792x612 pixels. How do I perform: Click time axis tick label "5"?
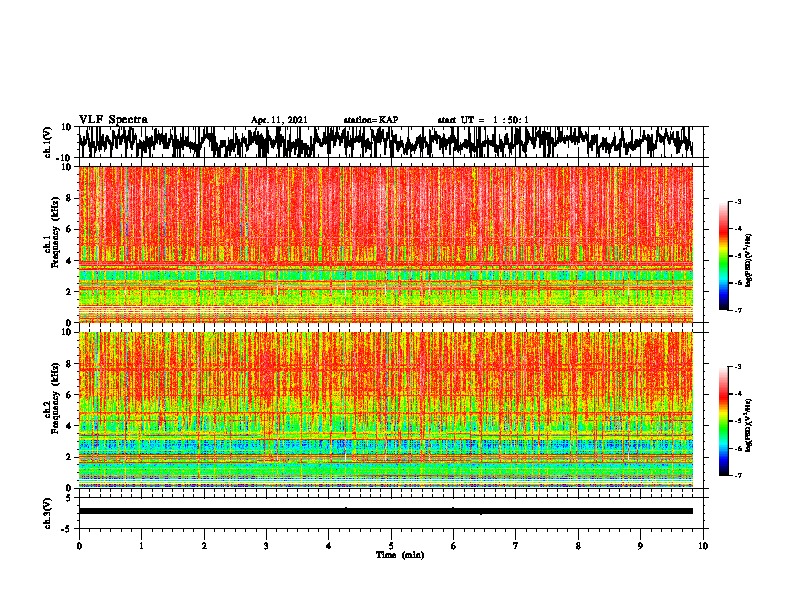click(x=391, y=546)
